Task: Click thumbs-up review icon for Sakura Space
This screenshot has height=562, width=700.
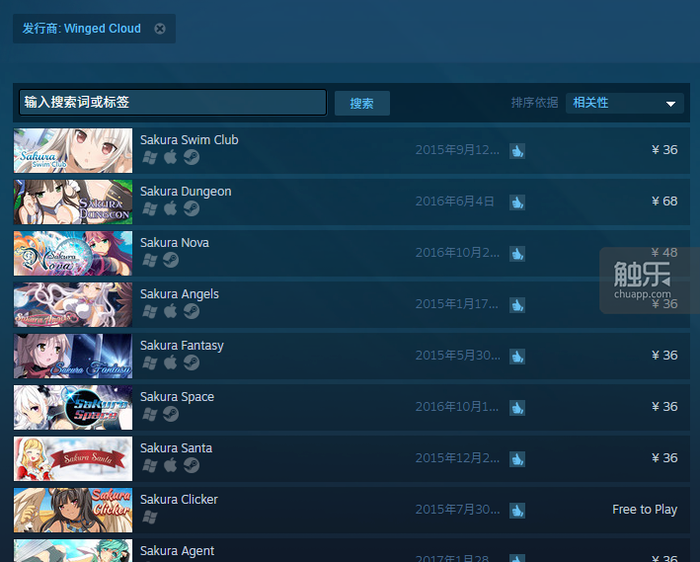Action: (517, 408)
